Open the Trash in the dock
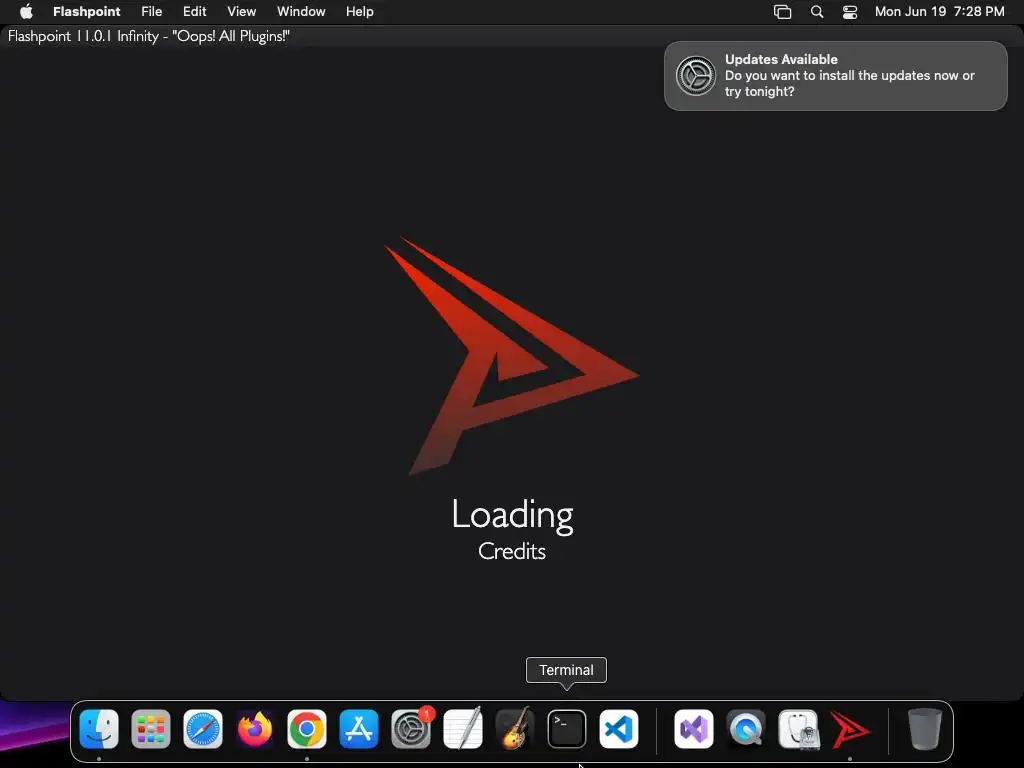The height and width of the screenshot is (768, 1024). click(x=925, y=728)
